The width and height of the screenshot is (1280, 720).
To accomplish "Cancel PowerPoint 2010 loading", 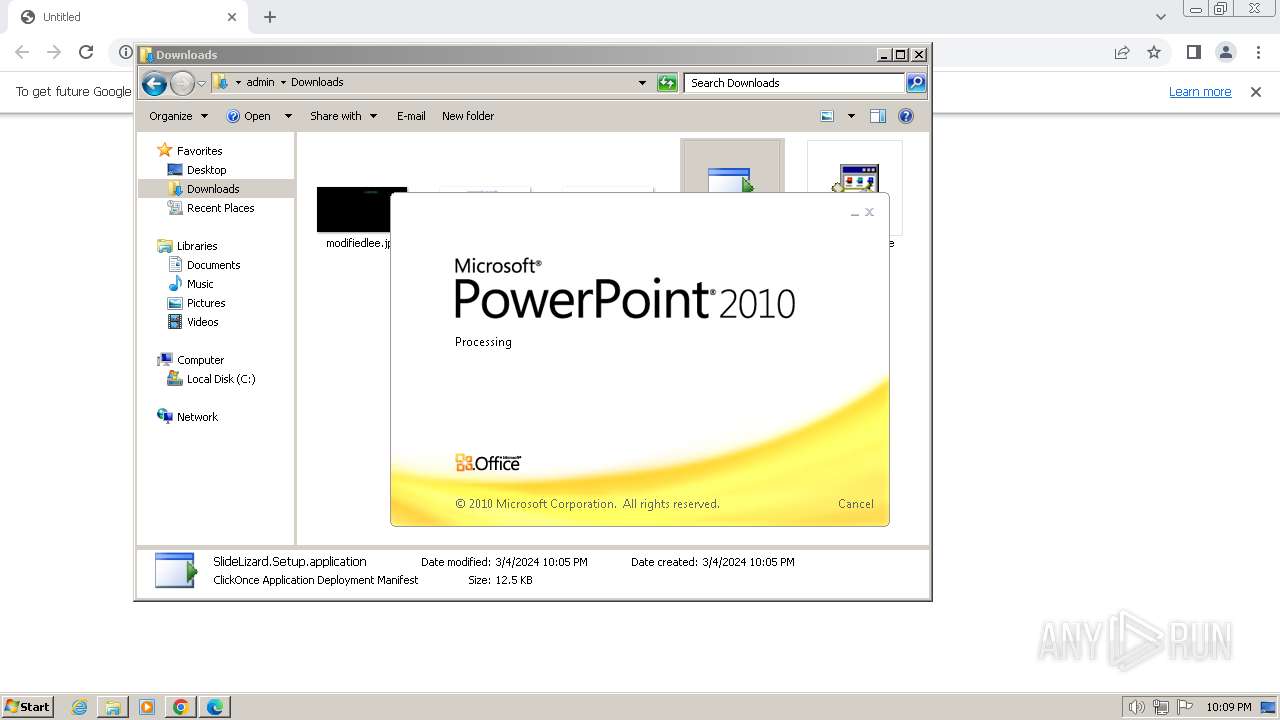I will point(856,504).
